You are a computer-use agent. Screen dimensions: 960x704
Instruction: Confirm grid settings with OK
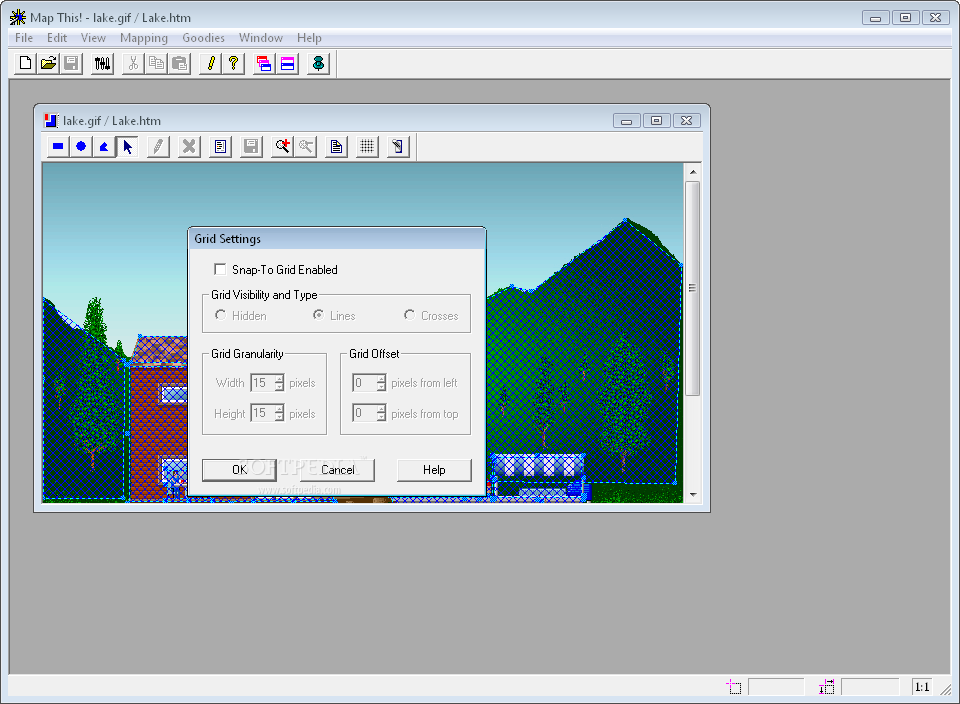coord(239,470)
